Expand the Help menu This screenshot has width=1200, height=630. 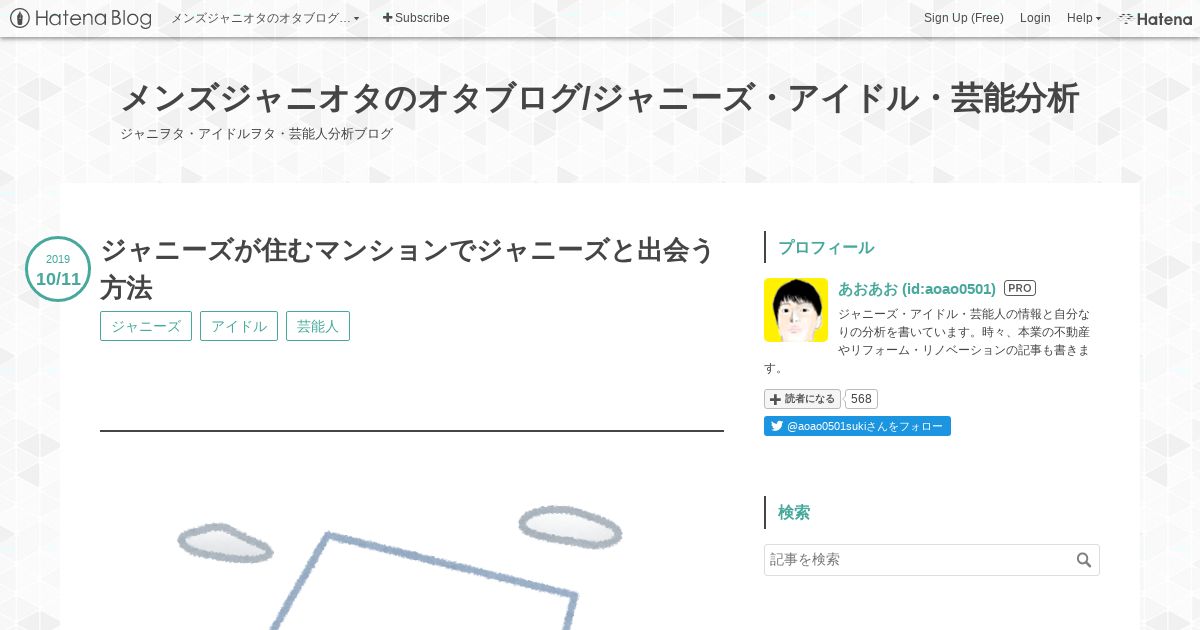pos(1084,18)
